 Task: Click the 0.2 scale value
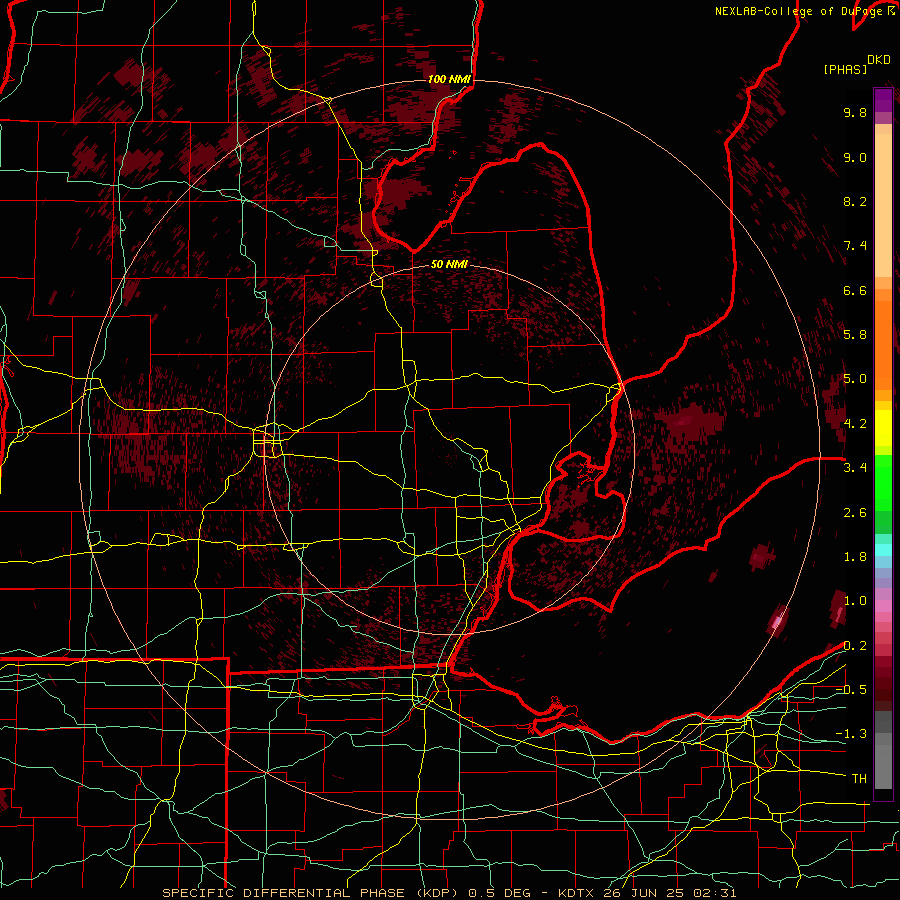855,646
